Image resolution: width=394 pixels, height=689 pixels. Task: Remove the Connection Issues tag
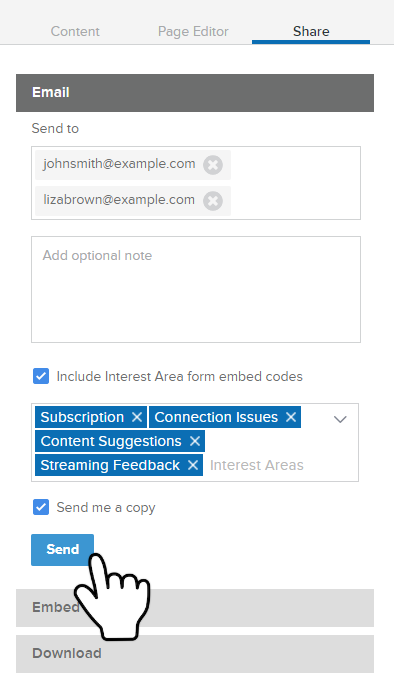(x=291, y=417)
